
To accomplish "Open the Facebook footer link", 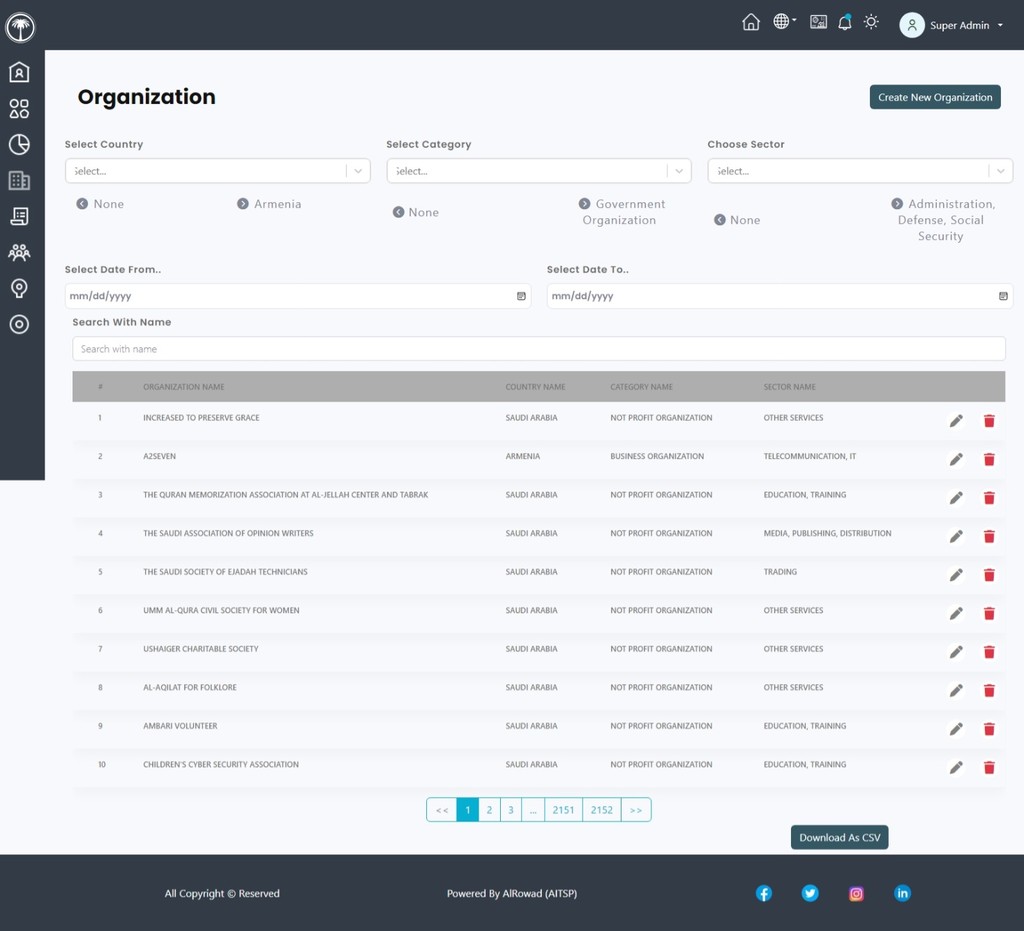I will [763, 893].
